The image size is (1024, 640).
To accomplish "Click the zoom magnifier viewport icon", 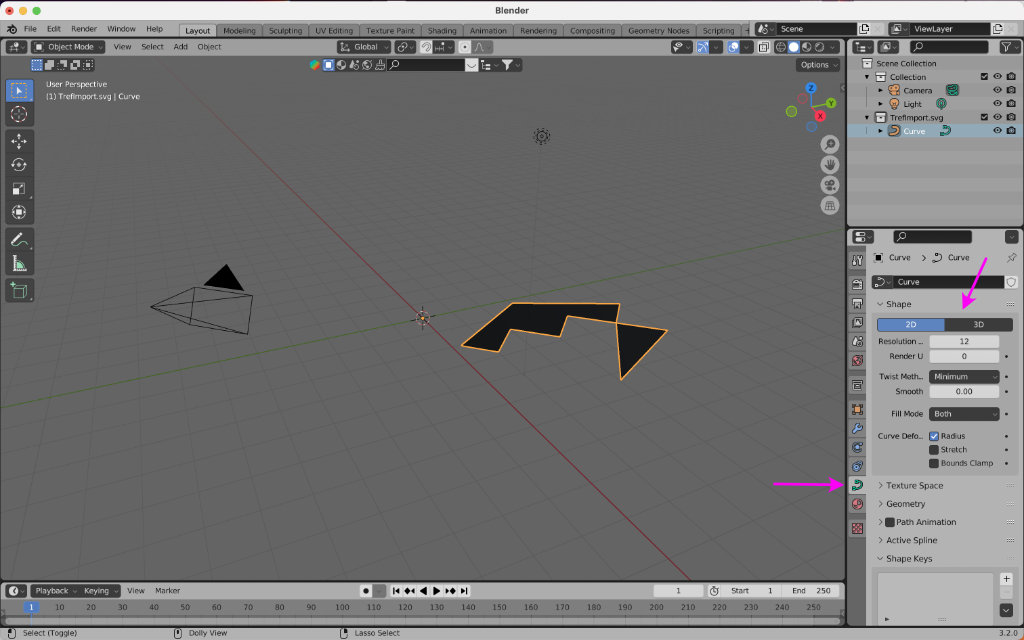I will click(x=830, y=144).
